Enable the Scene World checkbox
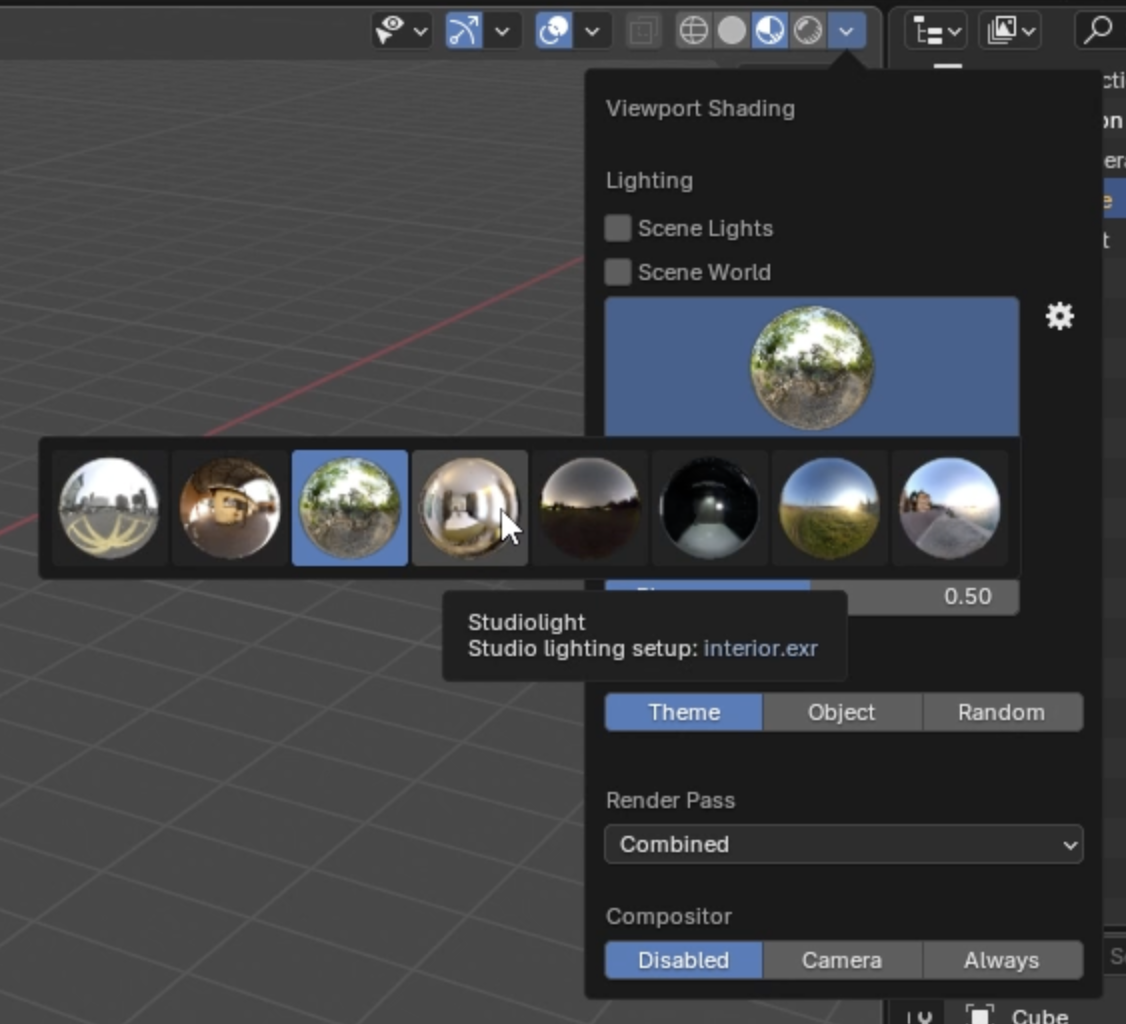The image size is (1126, 1024). point(618,272)
